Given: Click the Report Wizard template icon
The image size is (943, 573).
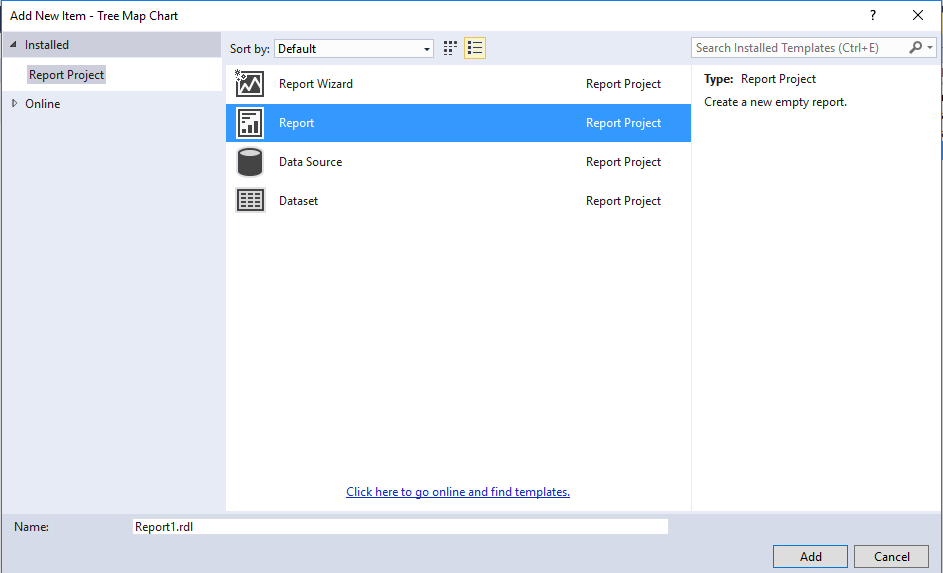Looking at the screenshot, I should (250, 84).
